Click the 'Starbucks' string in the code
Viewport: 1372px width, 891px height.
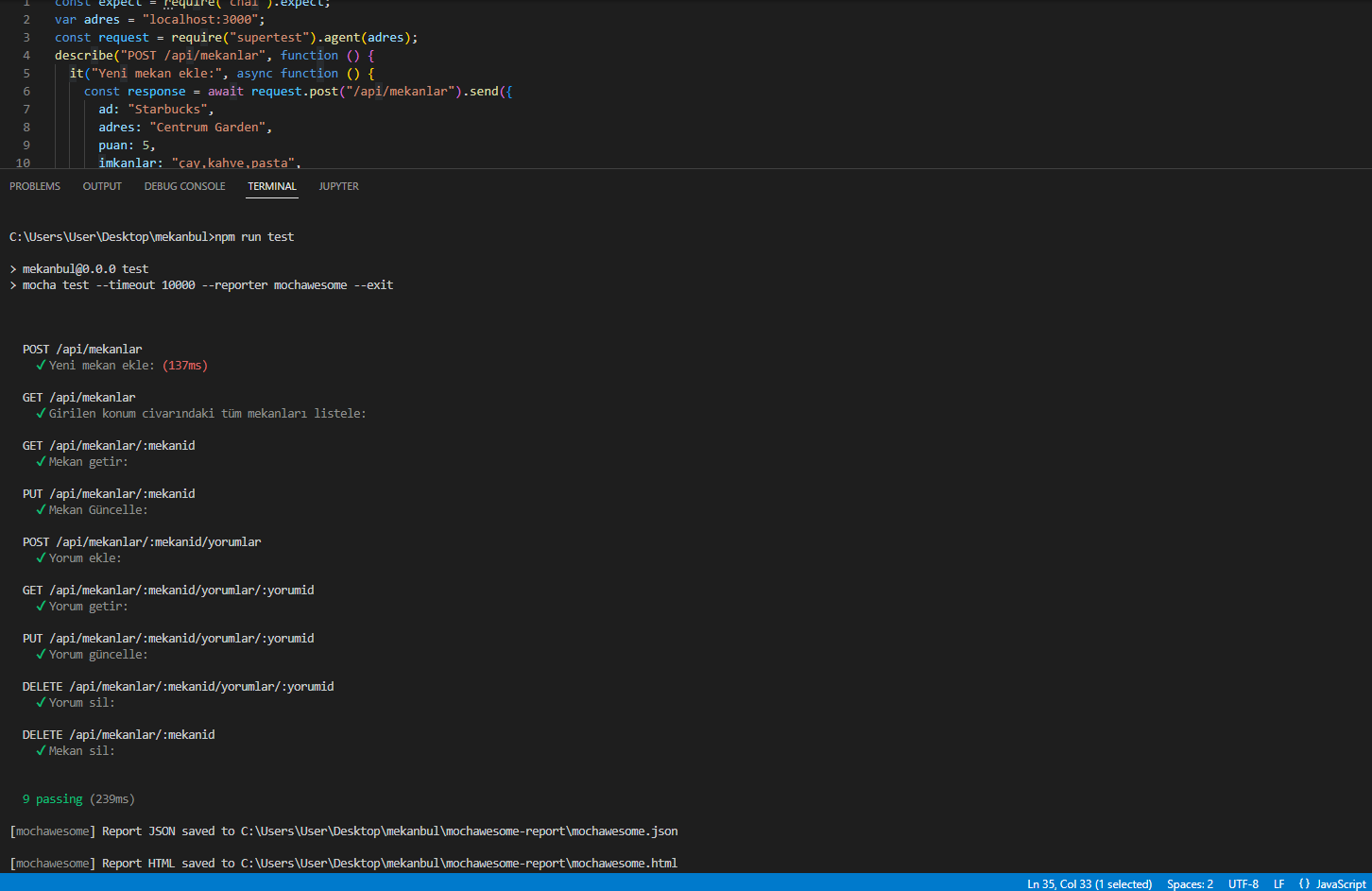pos(167,109)
